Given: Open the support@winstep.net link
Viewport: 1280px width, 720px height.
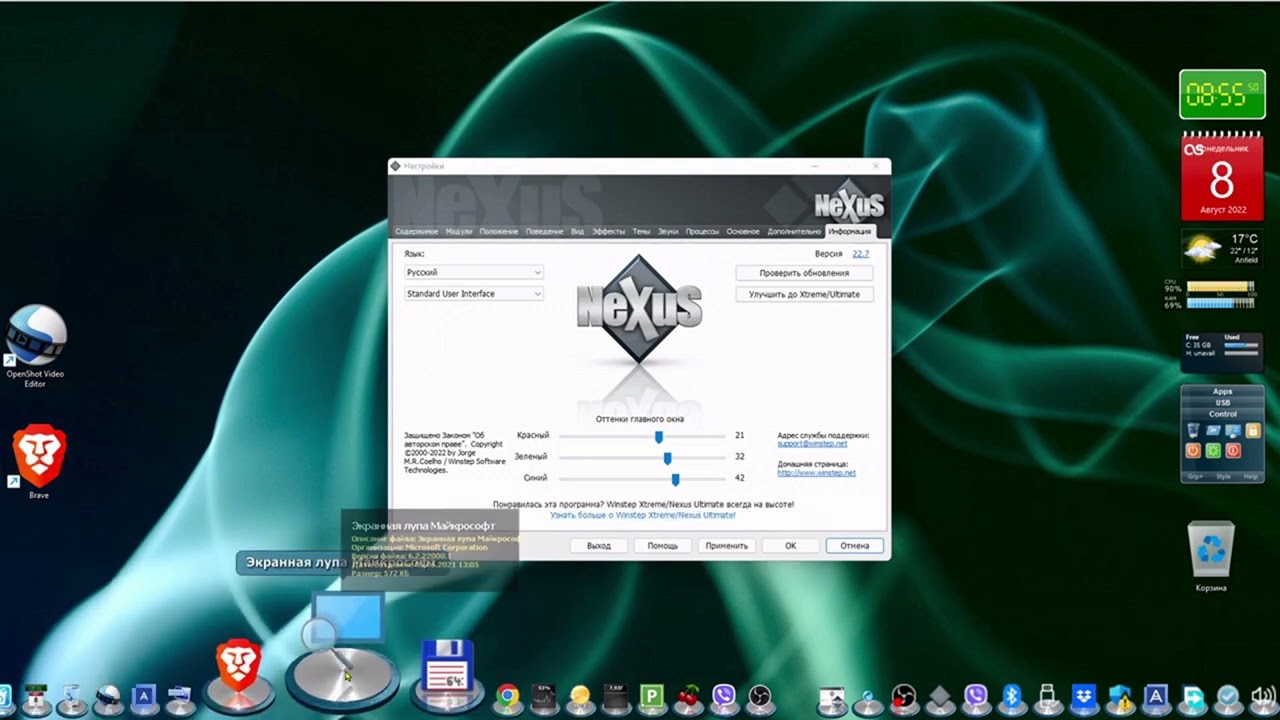Looking at the screenshot, I should click(812, 444).
